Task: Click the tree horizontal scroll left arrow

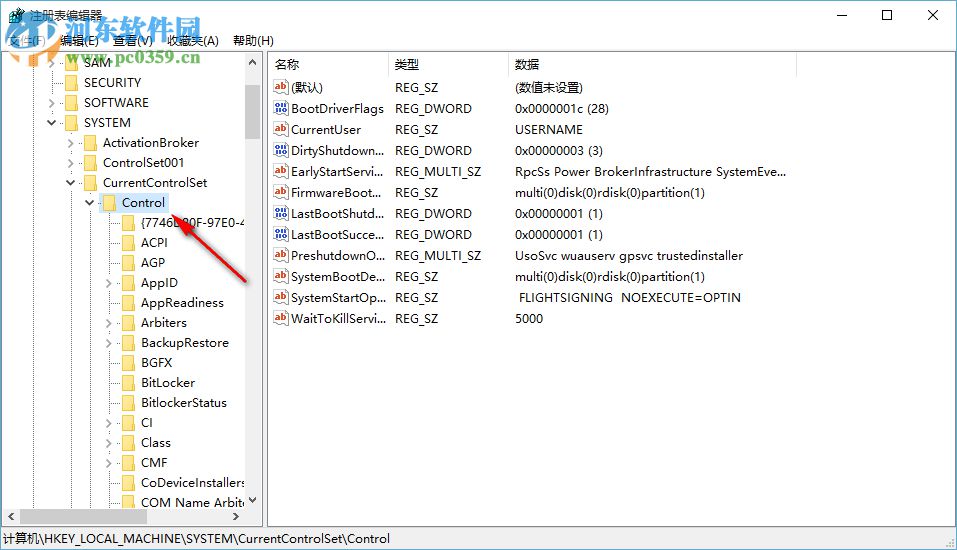Action: click(x=11, y=516)
